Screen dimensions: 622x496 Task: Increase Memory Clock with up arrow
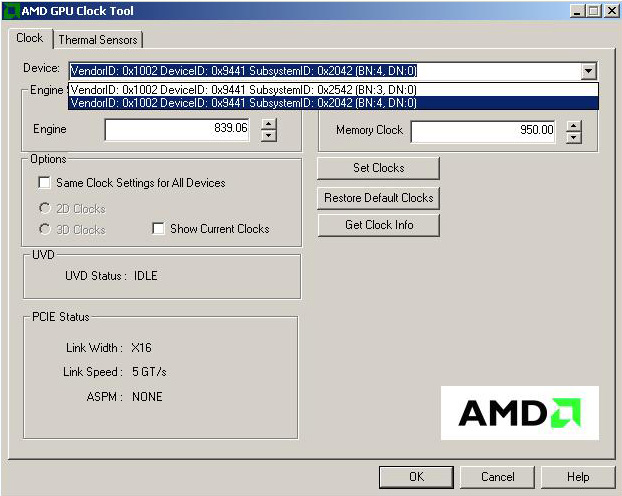click(x=573, y=125)
